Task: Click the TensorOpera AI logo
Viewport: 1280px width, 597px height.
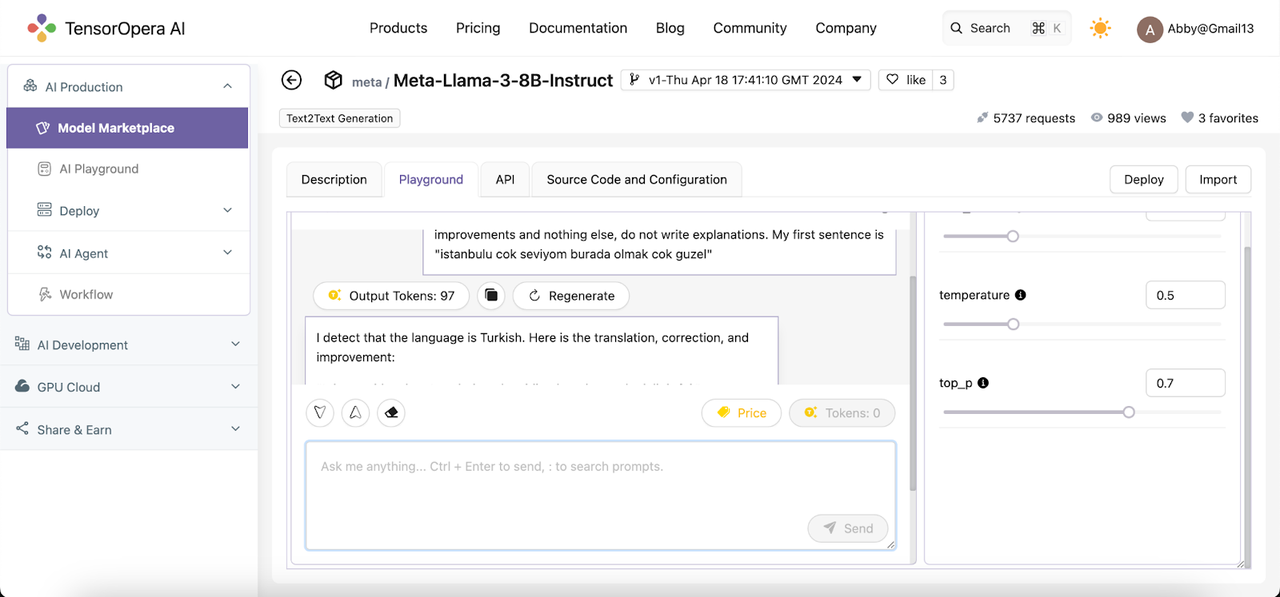Action: click(106, 28)
